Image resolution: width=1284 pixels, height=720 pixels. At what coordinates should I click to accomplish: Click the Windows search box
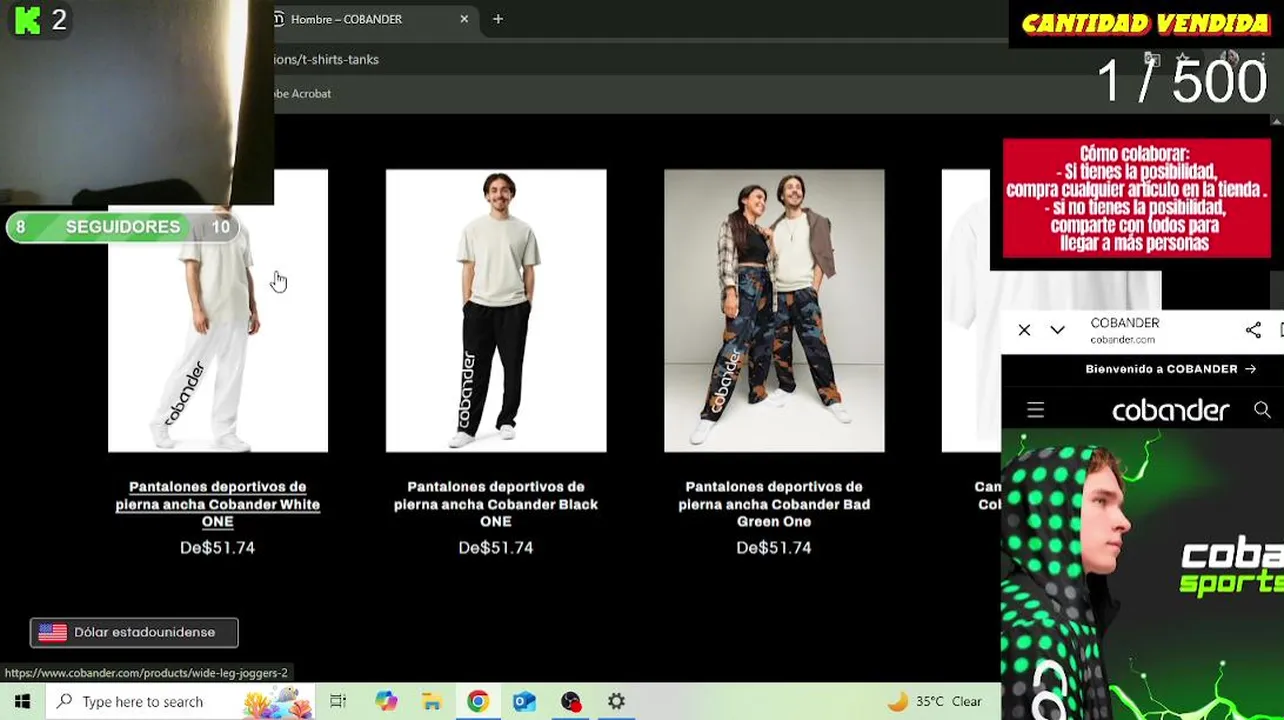point(180,701)
